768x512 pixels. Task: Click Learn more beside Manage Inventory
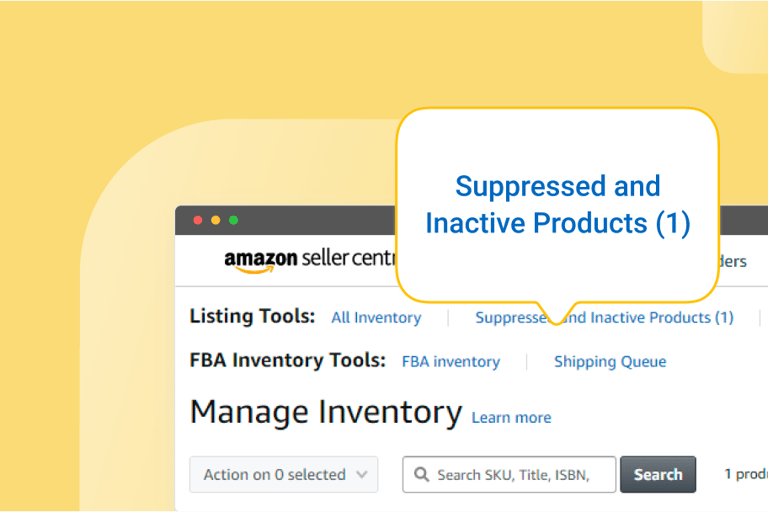511,417
